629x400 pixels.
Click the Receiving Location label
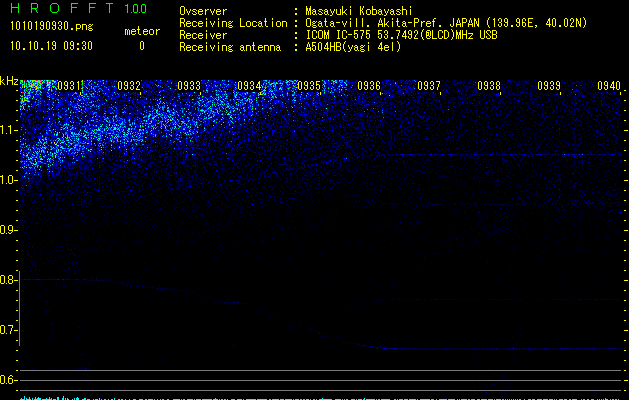(x=233, y=23)
